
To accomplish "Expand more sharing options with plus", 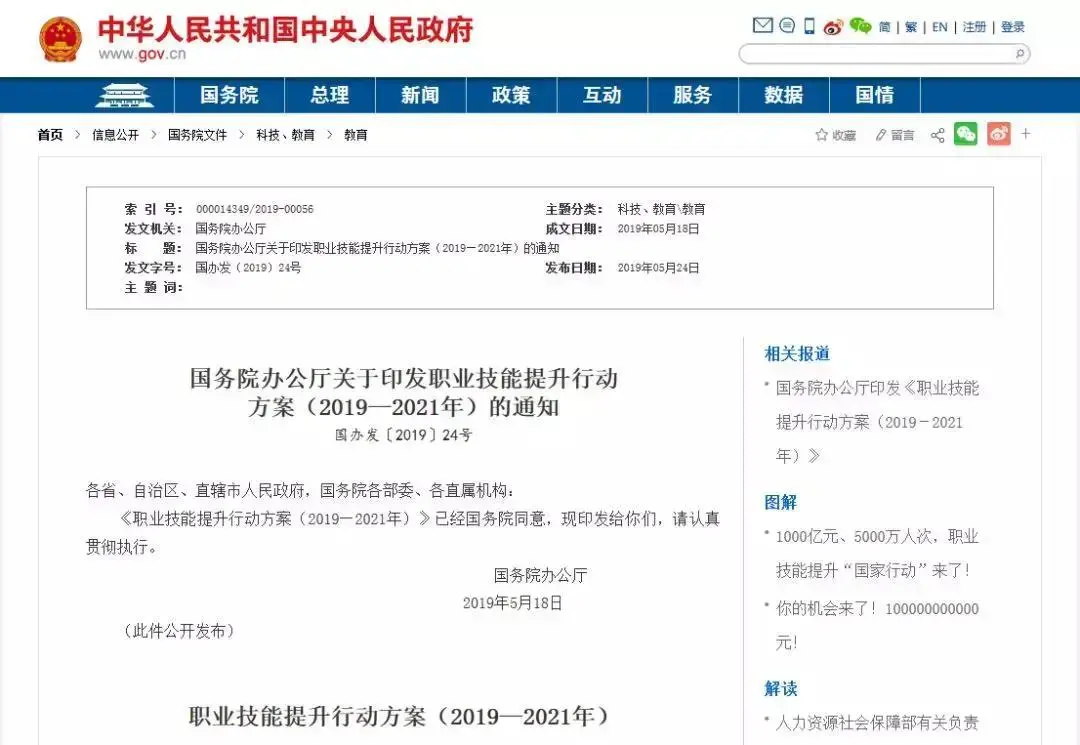I will click(1025, 134).
